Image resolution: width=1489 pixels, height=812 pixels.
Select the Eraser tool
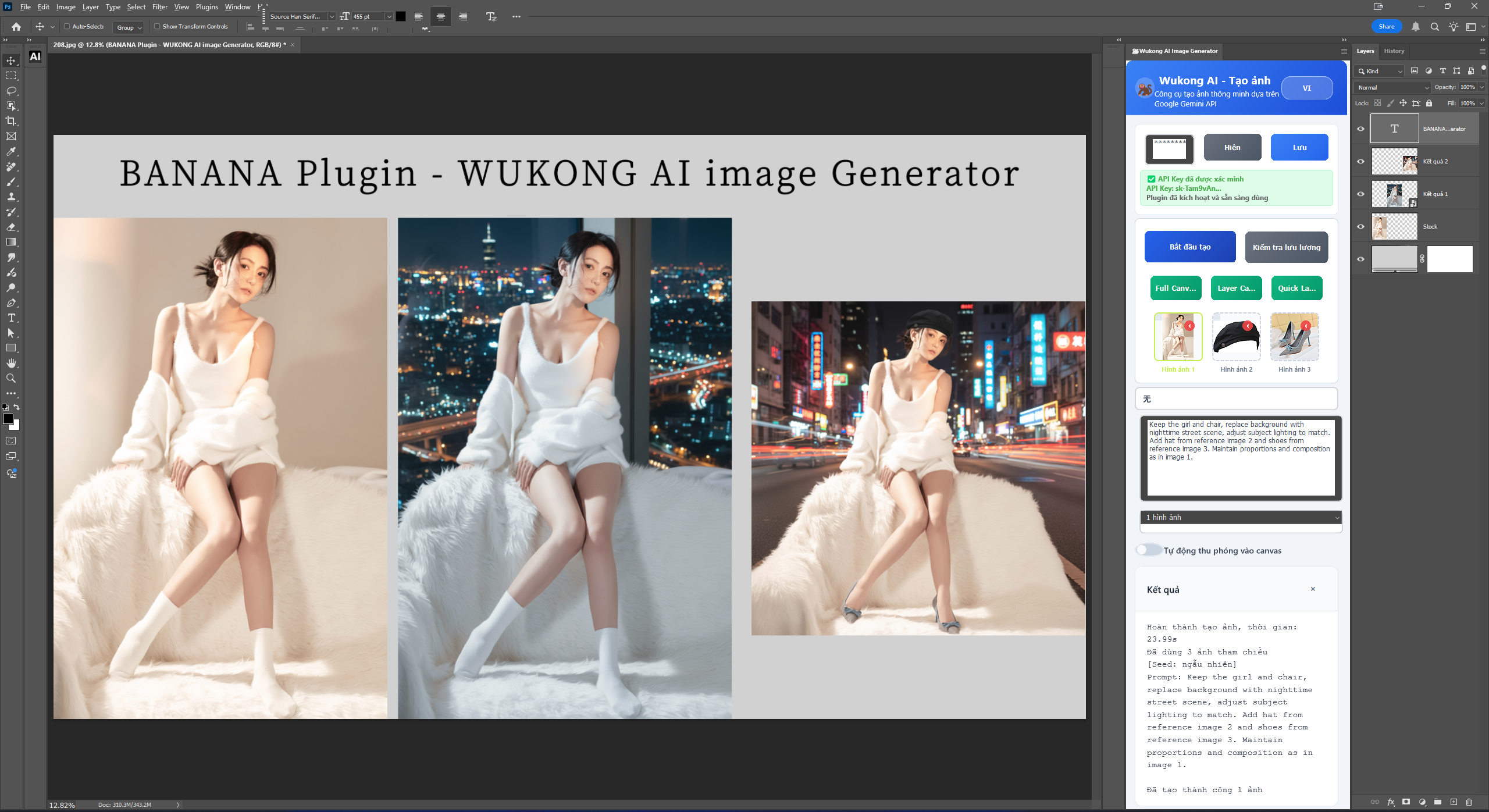(11, 227)
